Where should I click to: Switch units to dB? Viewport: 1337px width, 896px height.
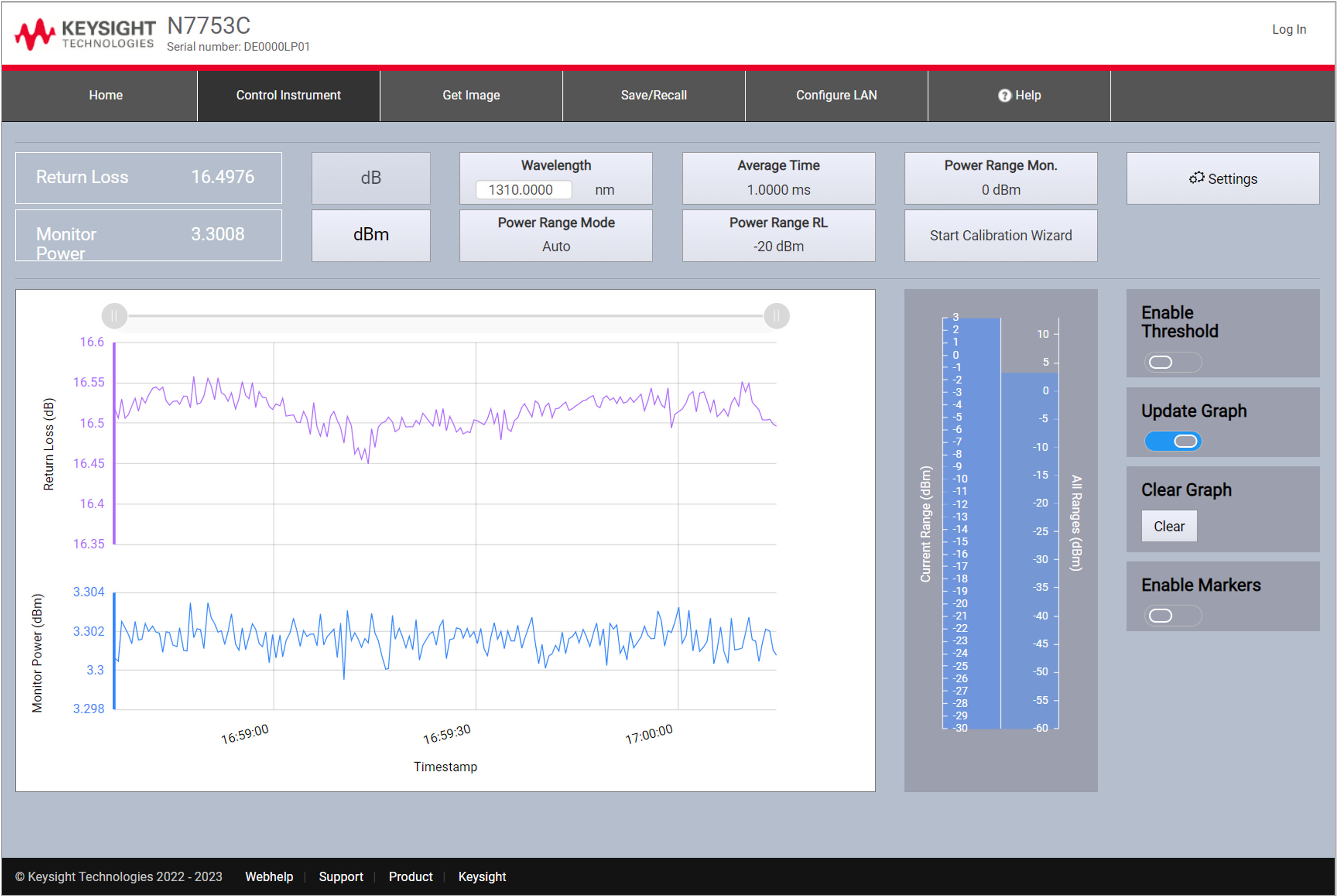[371, 178]
